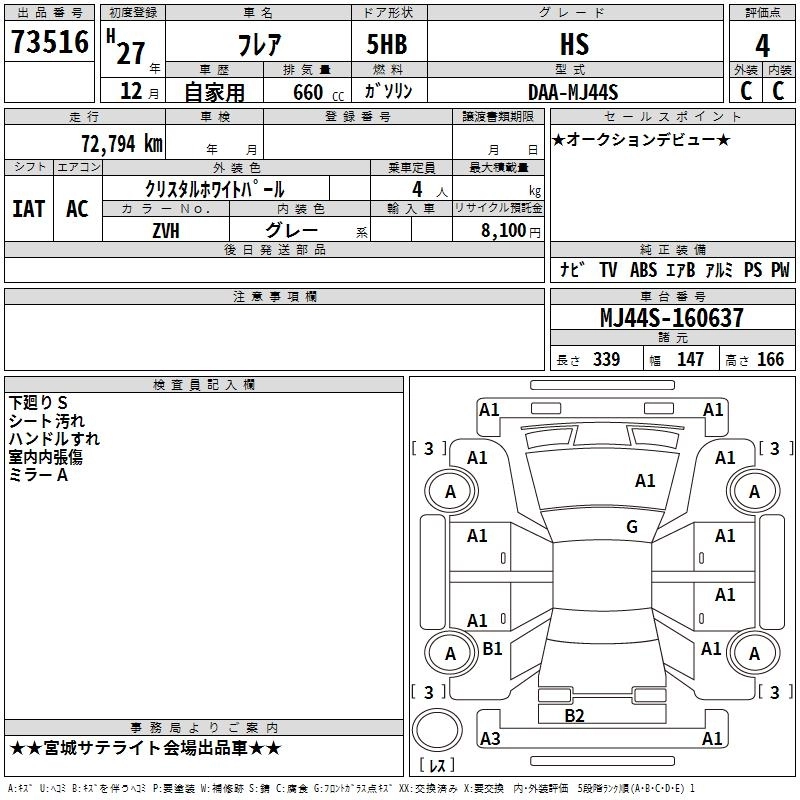Click interior color グレー
The image size is (800, 800).
[291, 230]
